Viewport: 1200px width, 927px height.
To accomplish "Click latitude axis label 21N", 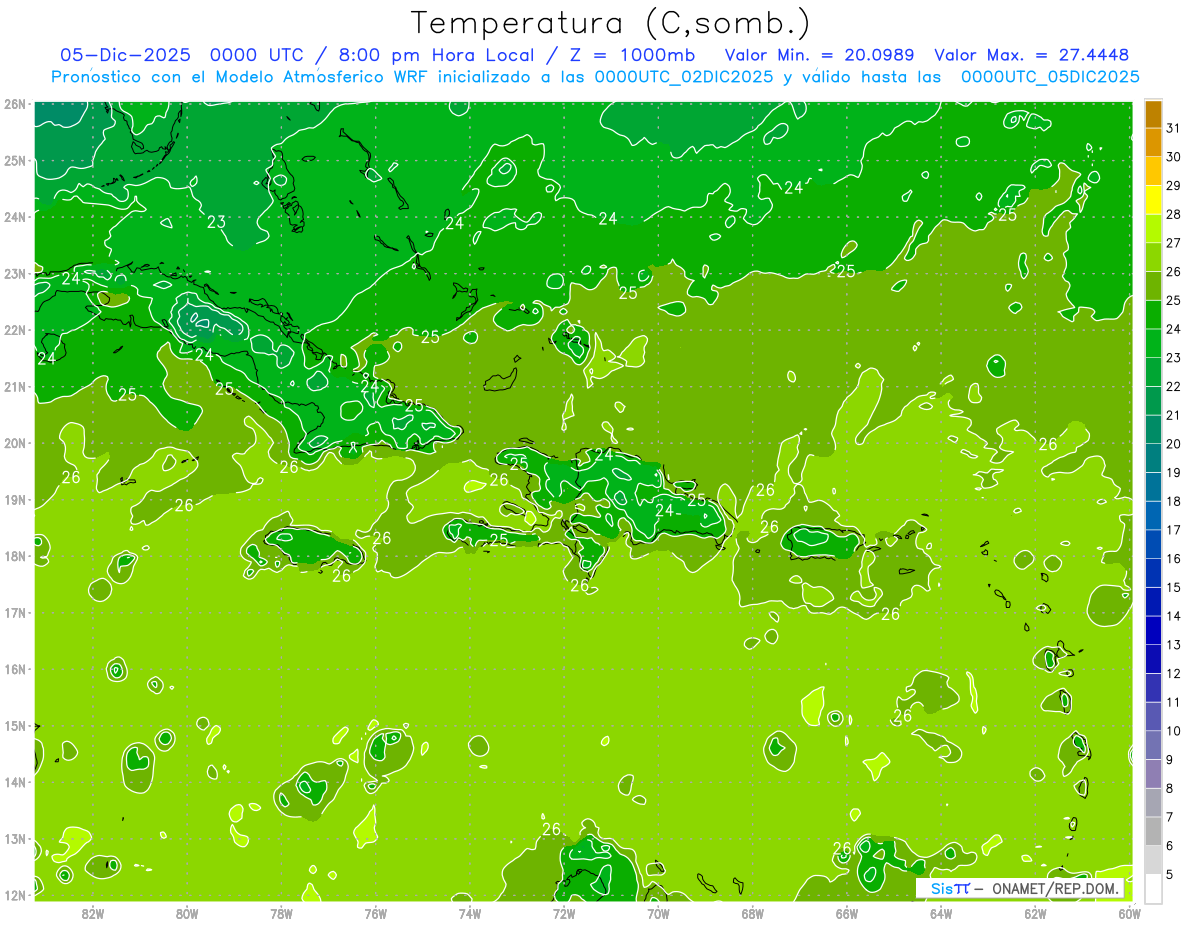I will pos(14,386).
